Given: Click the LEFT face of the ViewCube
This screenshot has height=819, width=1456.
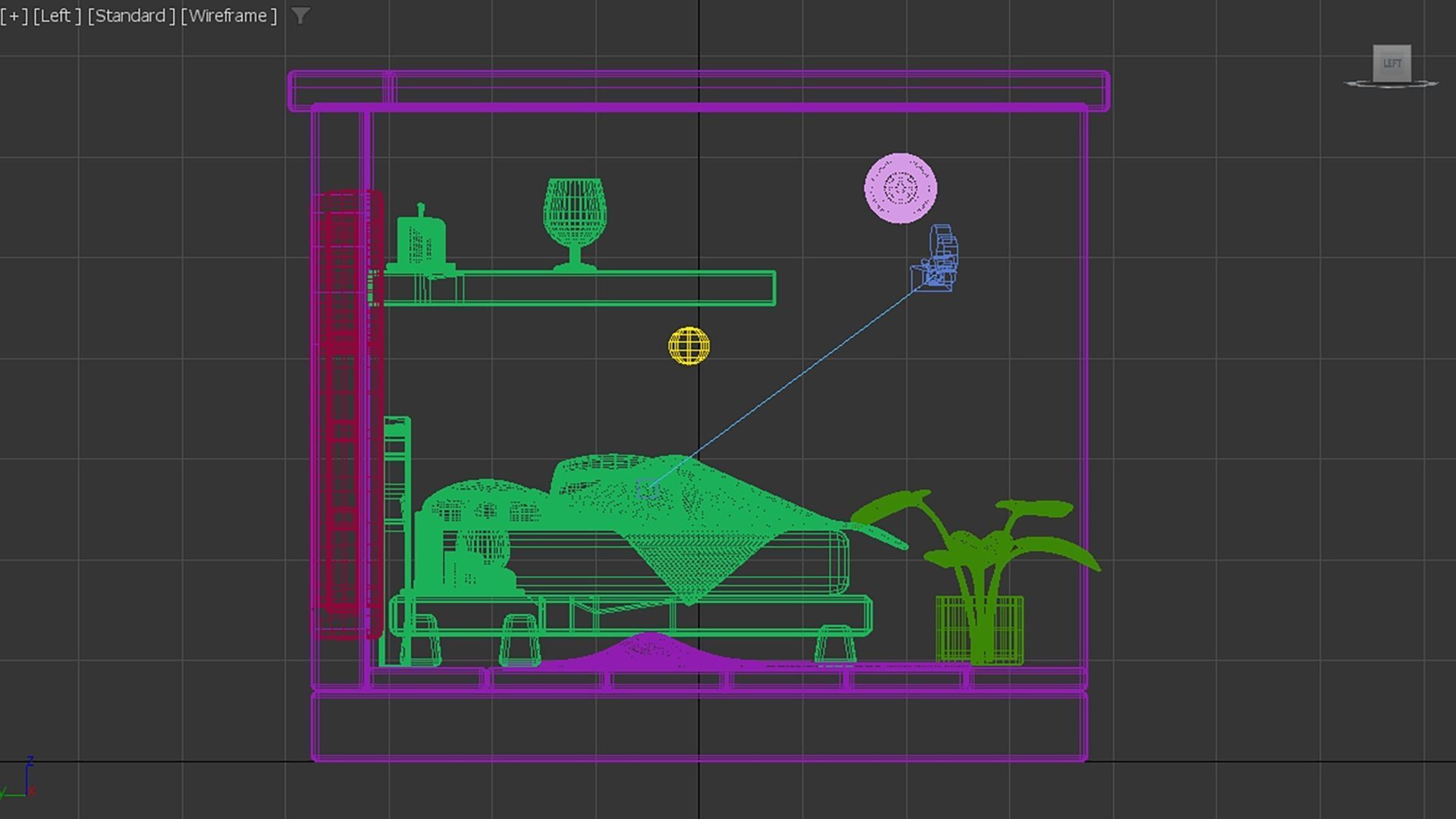Looking at the screenshot, I should pos(1392,63).
